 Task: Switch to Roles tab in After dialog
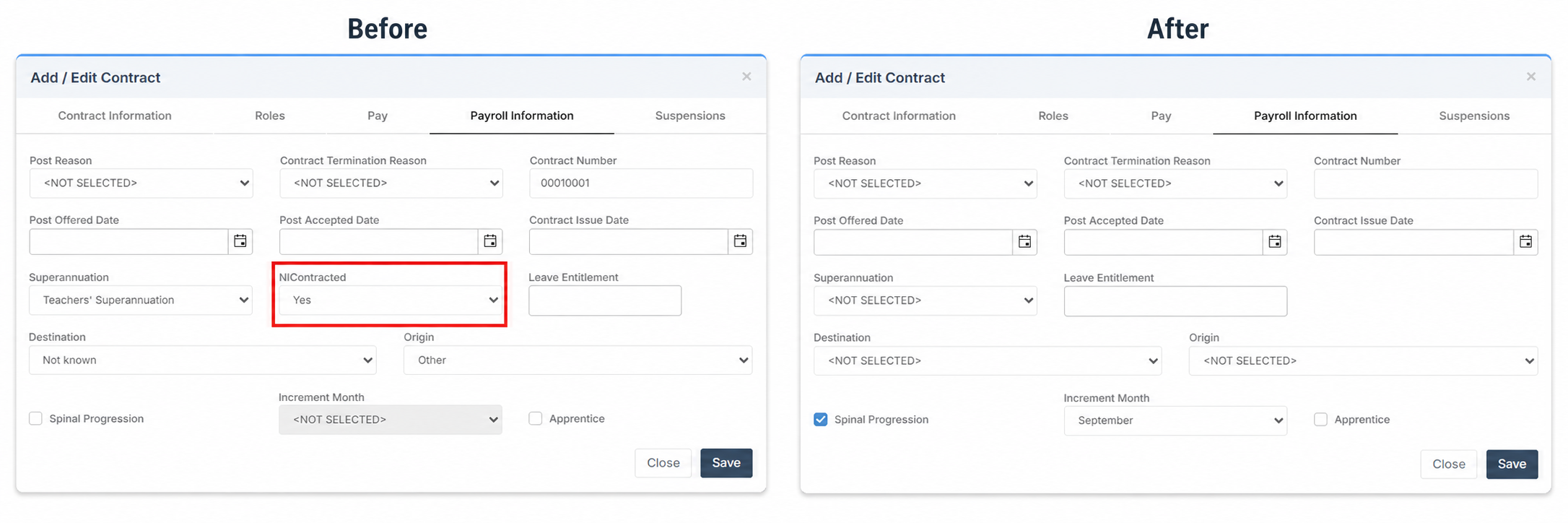point(1053,116)
